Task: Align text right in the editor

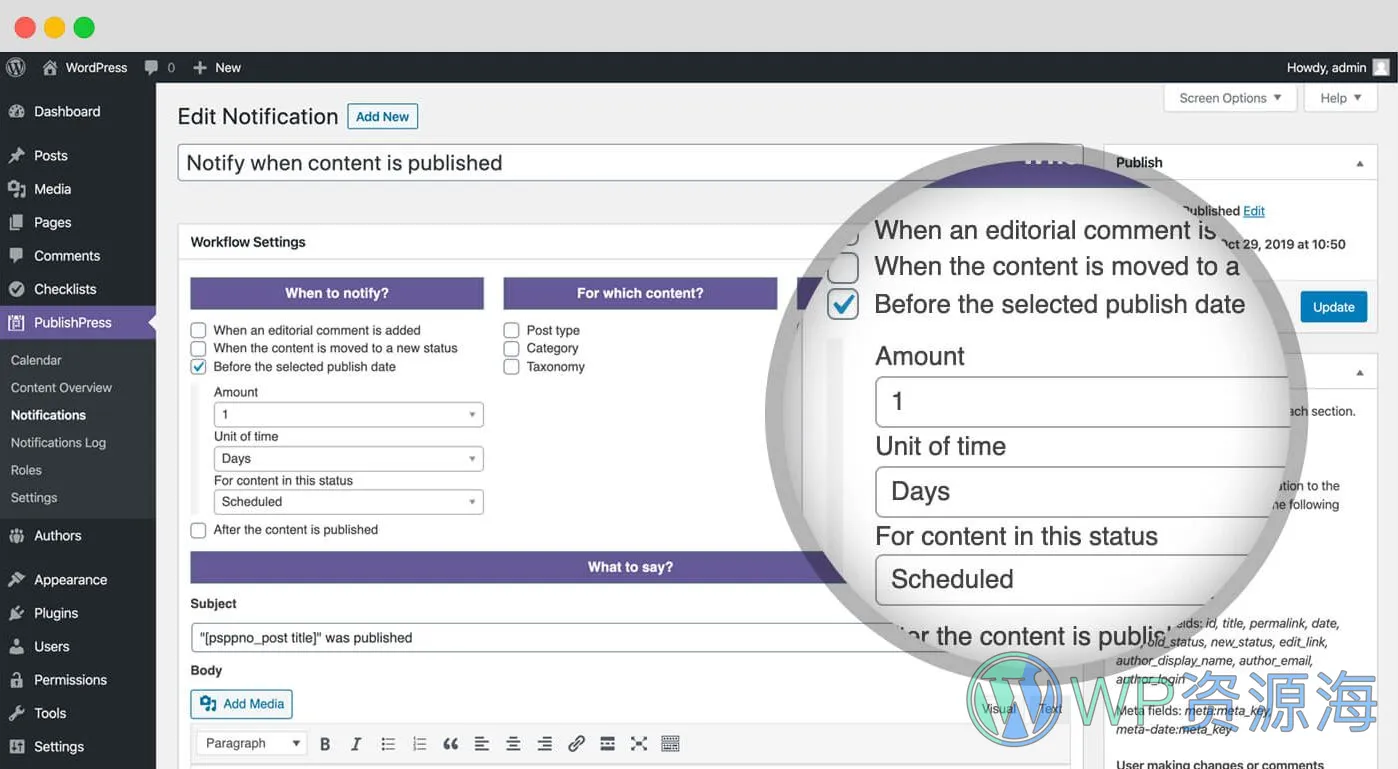Action: click(545, 744)
